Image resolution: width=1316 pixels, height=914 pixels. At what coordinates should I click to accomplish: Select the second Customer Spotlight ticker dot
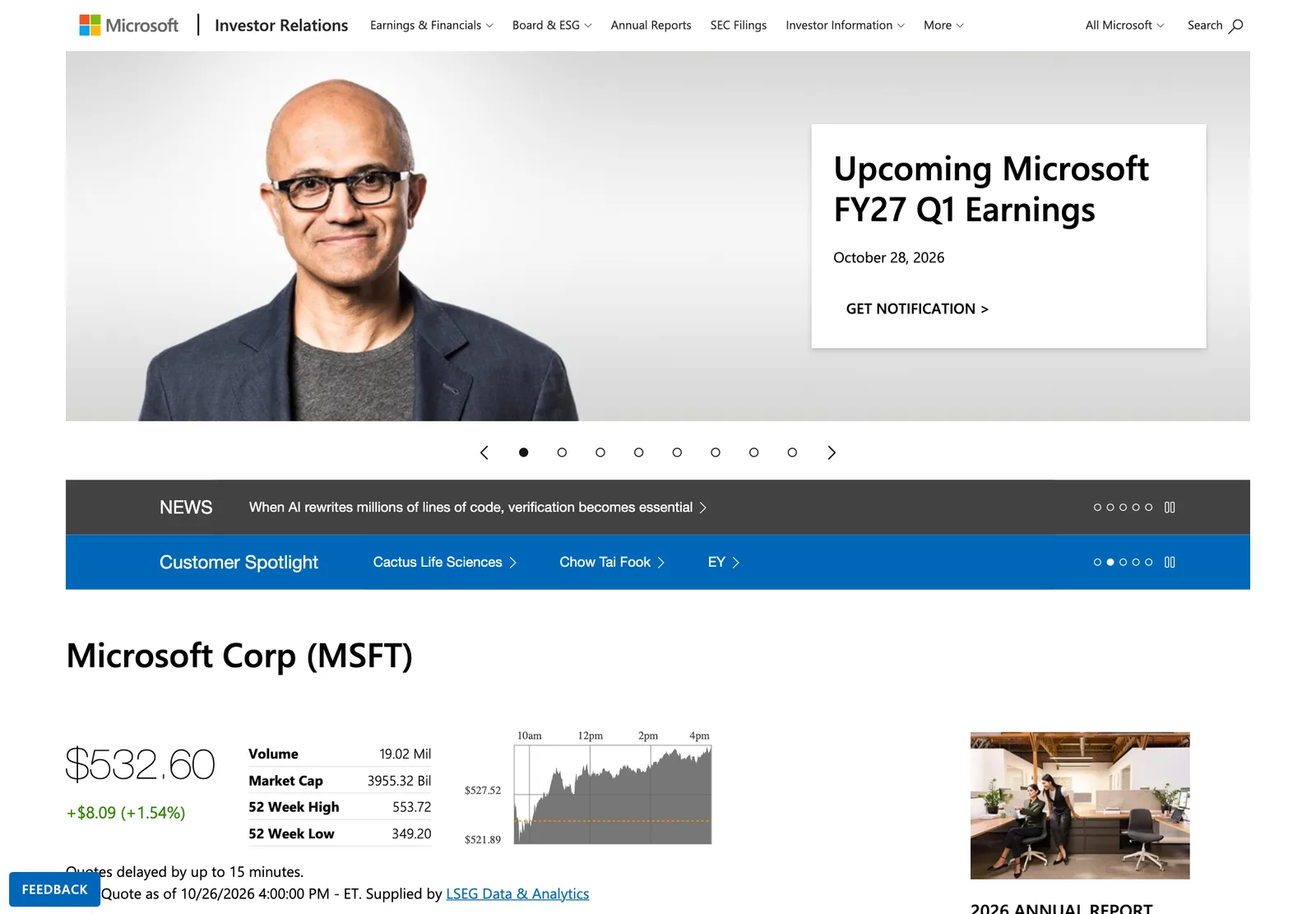(x=1110, y=563)
